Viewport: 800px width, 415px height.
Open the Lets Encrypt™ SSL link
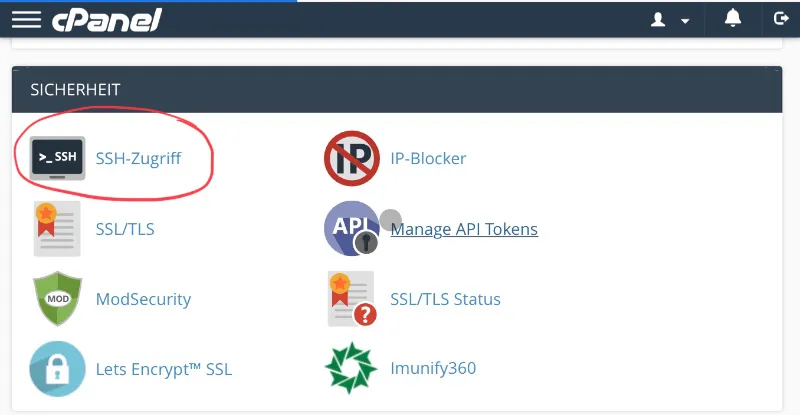(x=164, y=369)
